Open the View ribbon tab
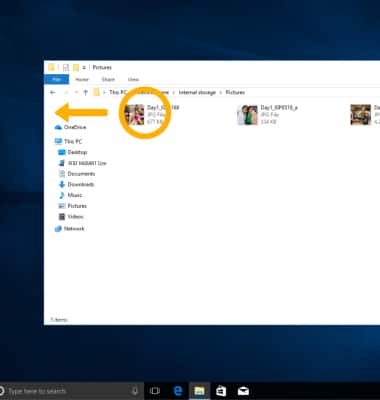Viewport: 380px width, 400px height. pos(133,79)
